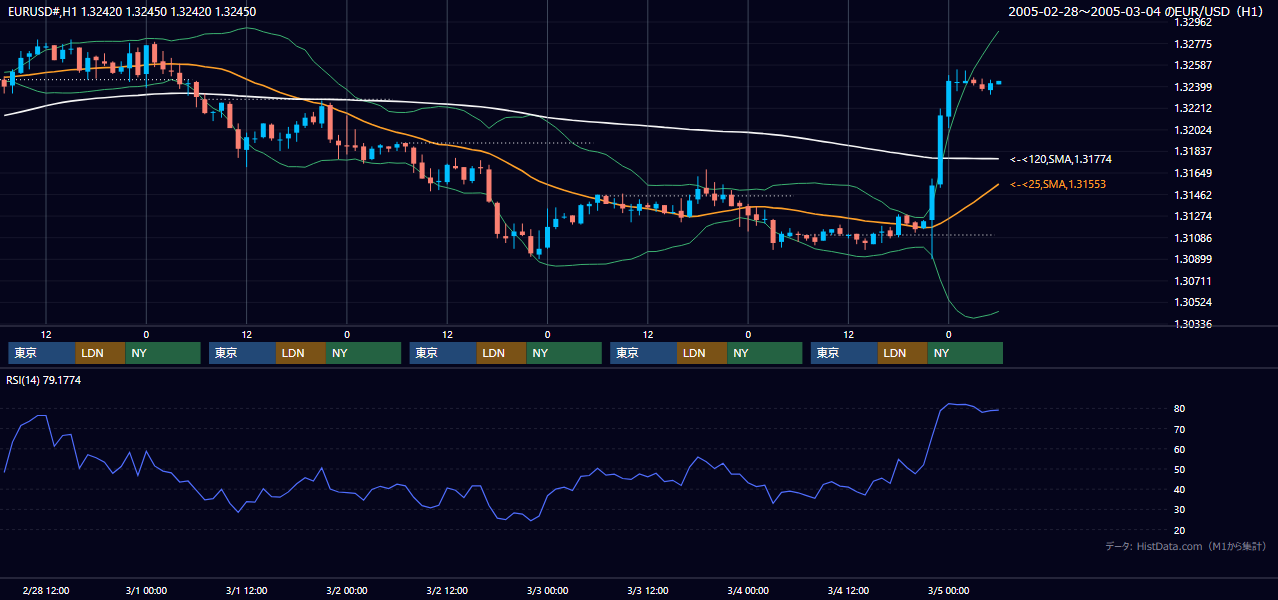Select the 3/3 00:00 time axis label
The image size is (1278, 600).
pos(547,590)
